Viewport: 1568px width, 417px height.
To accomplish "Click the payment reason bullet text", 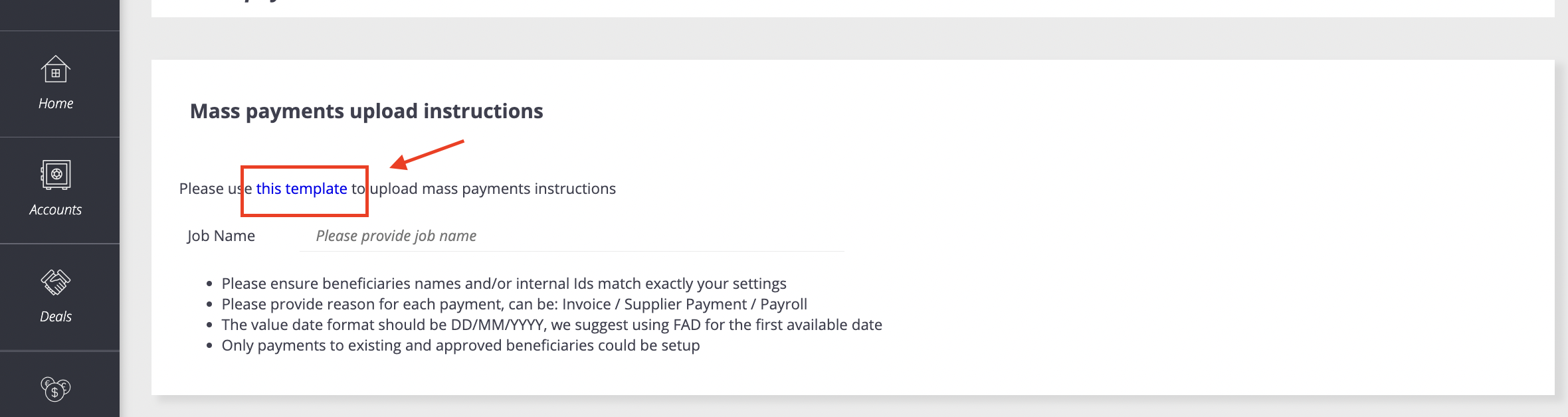I will (514, 304).
